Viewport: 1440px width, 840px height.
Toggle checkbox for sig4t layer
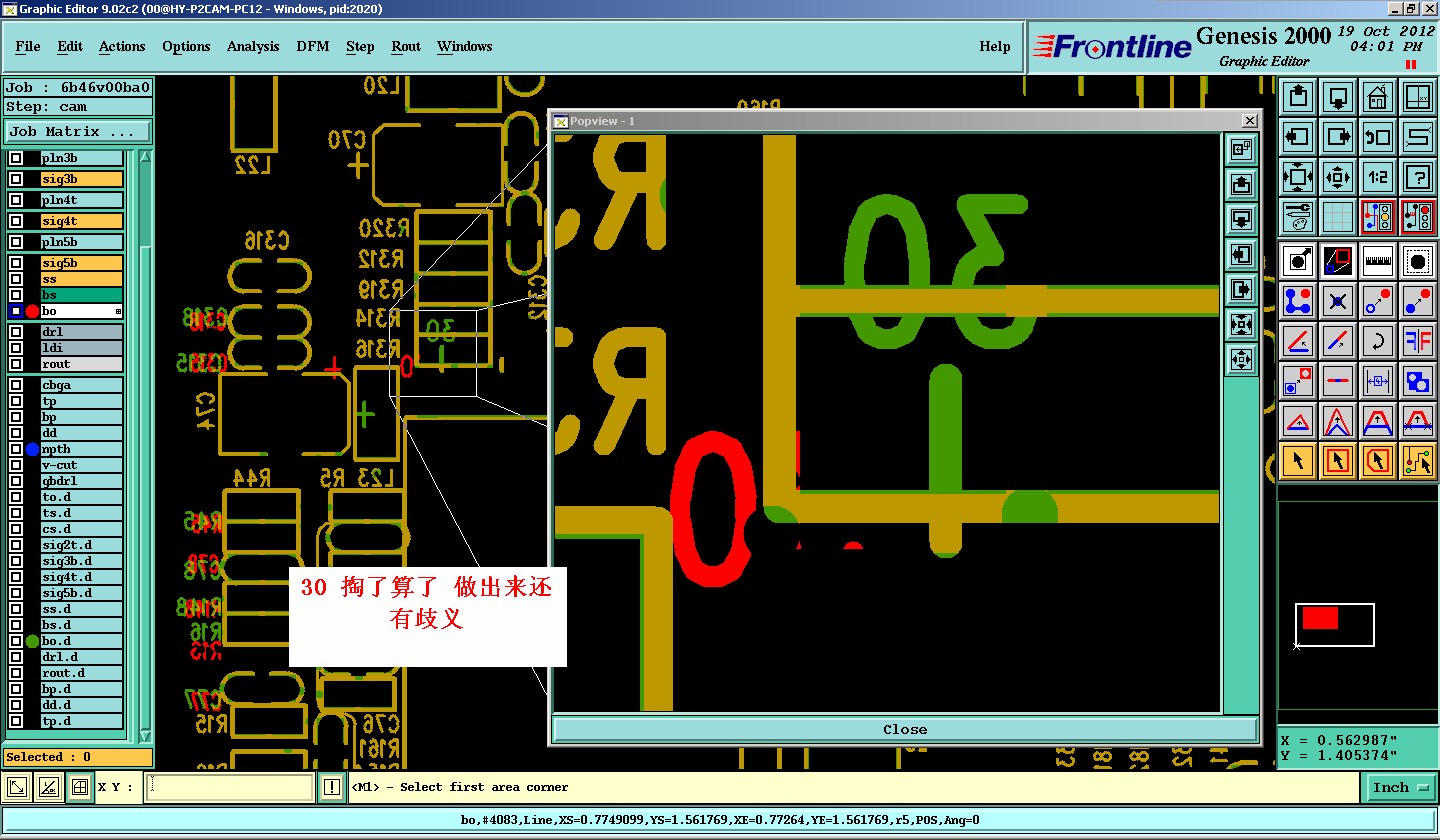16,221
